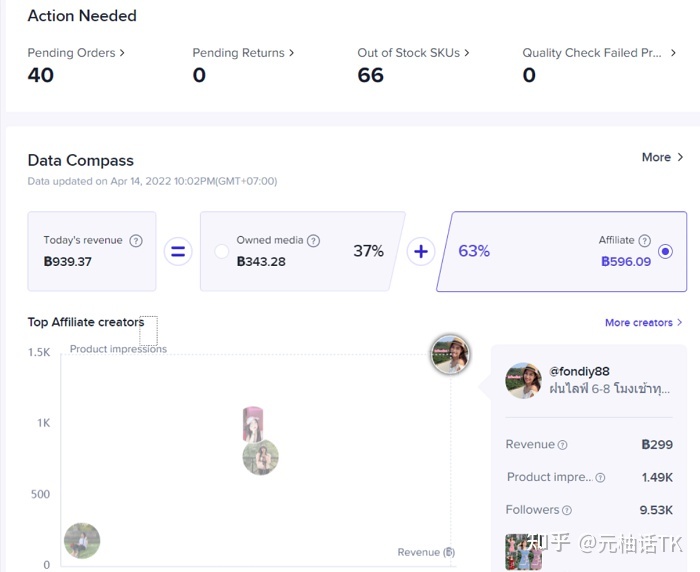Click the plus sign icon
The width and height of the screenshot is (700, 572).
421,251
